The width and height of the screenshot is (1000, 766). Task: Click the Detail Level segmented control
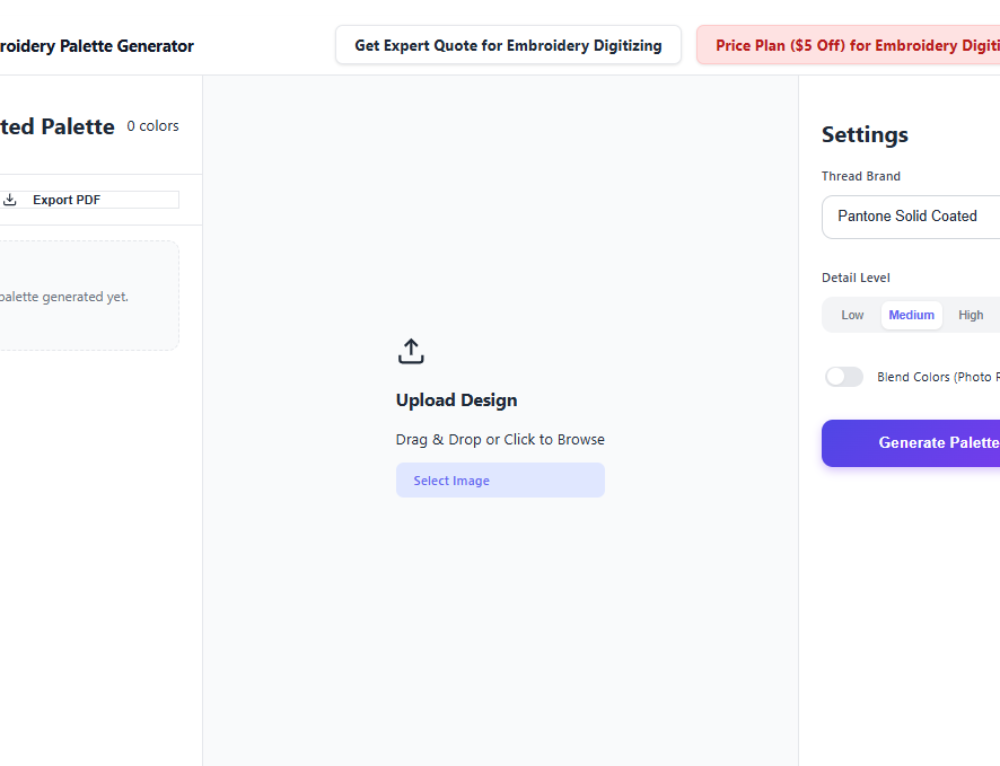point(911,314)
